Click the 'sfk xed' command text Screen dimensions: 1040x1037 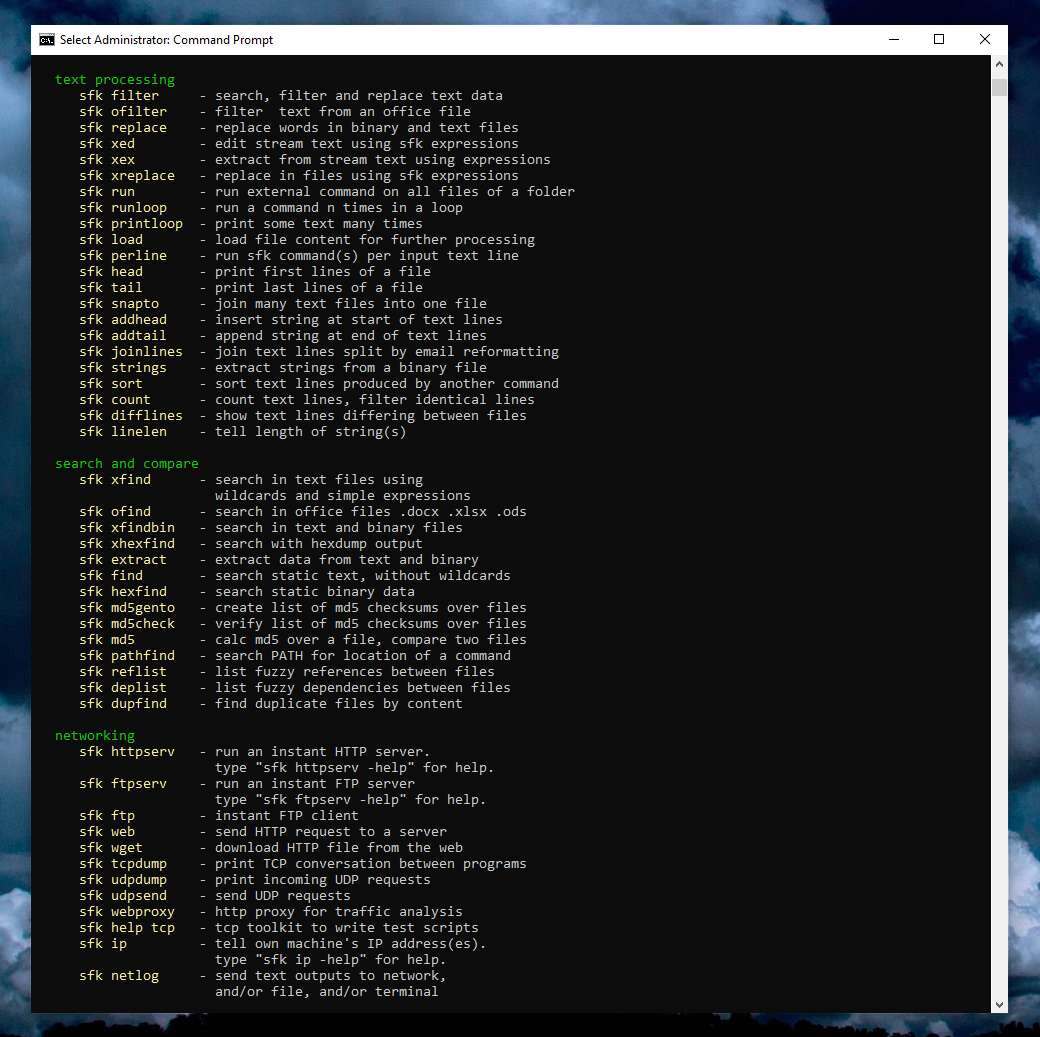pos(107,143)
